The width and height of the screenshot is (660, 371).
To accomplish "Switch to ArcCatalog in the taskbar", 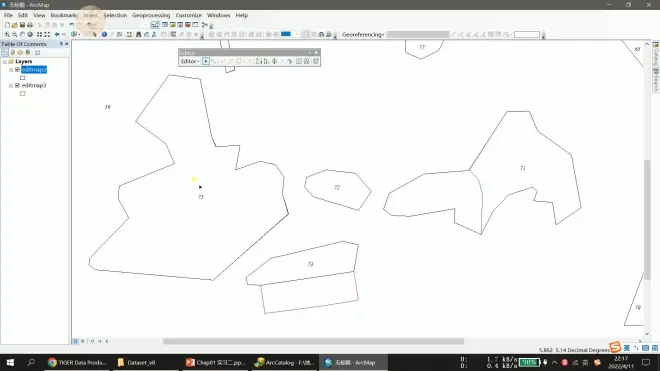I will pyautogui.click(x=285, y=362).
